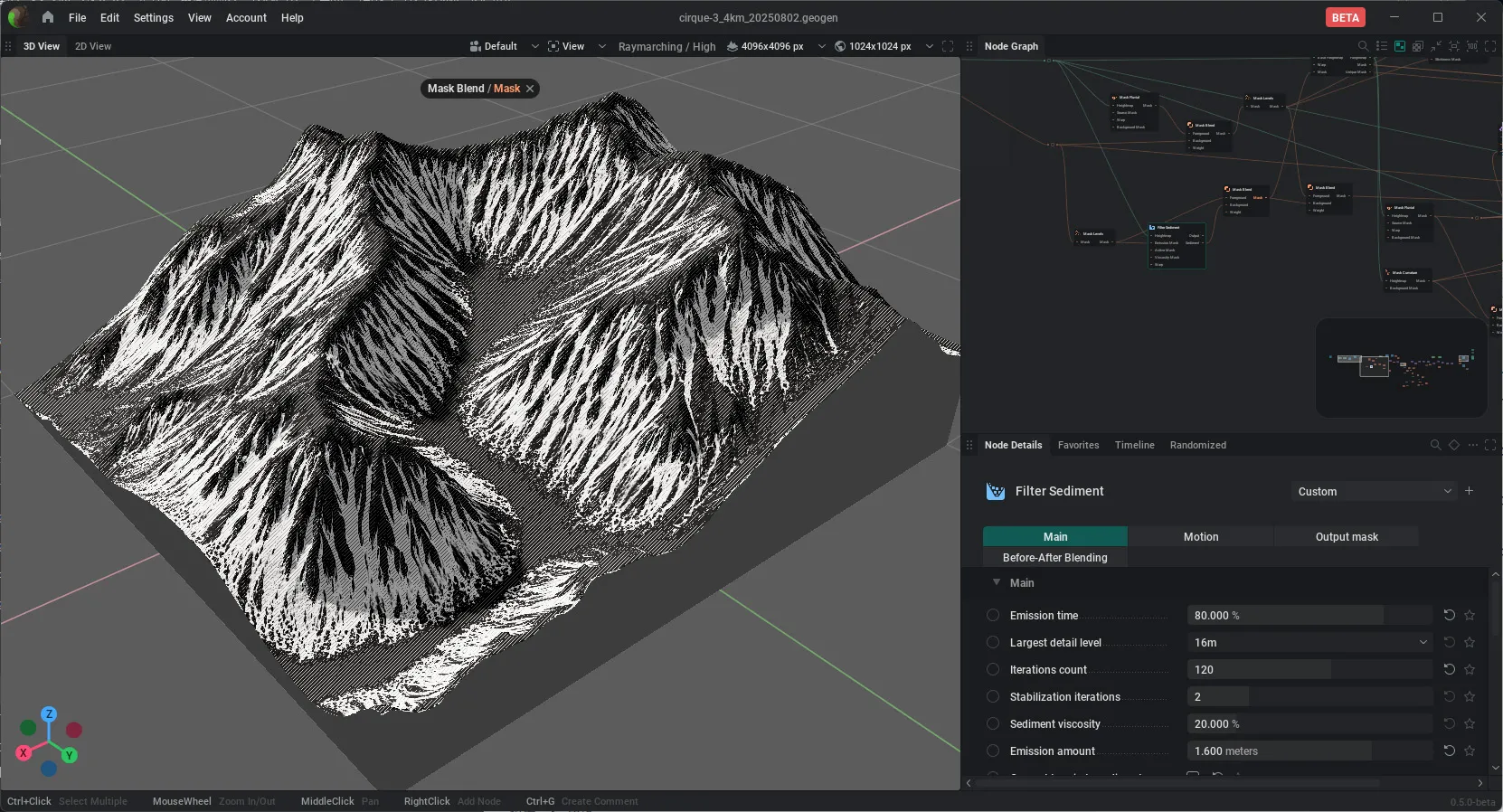Reset the Emission amount value
This screenshot has height=812, width=1503.
pos(1449,751)
